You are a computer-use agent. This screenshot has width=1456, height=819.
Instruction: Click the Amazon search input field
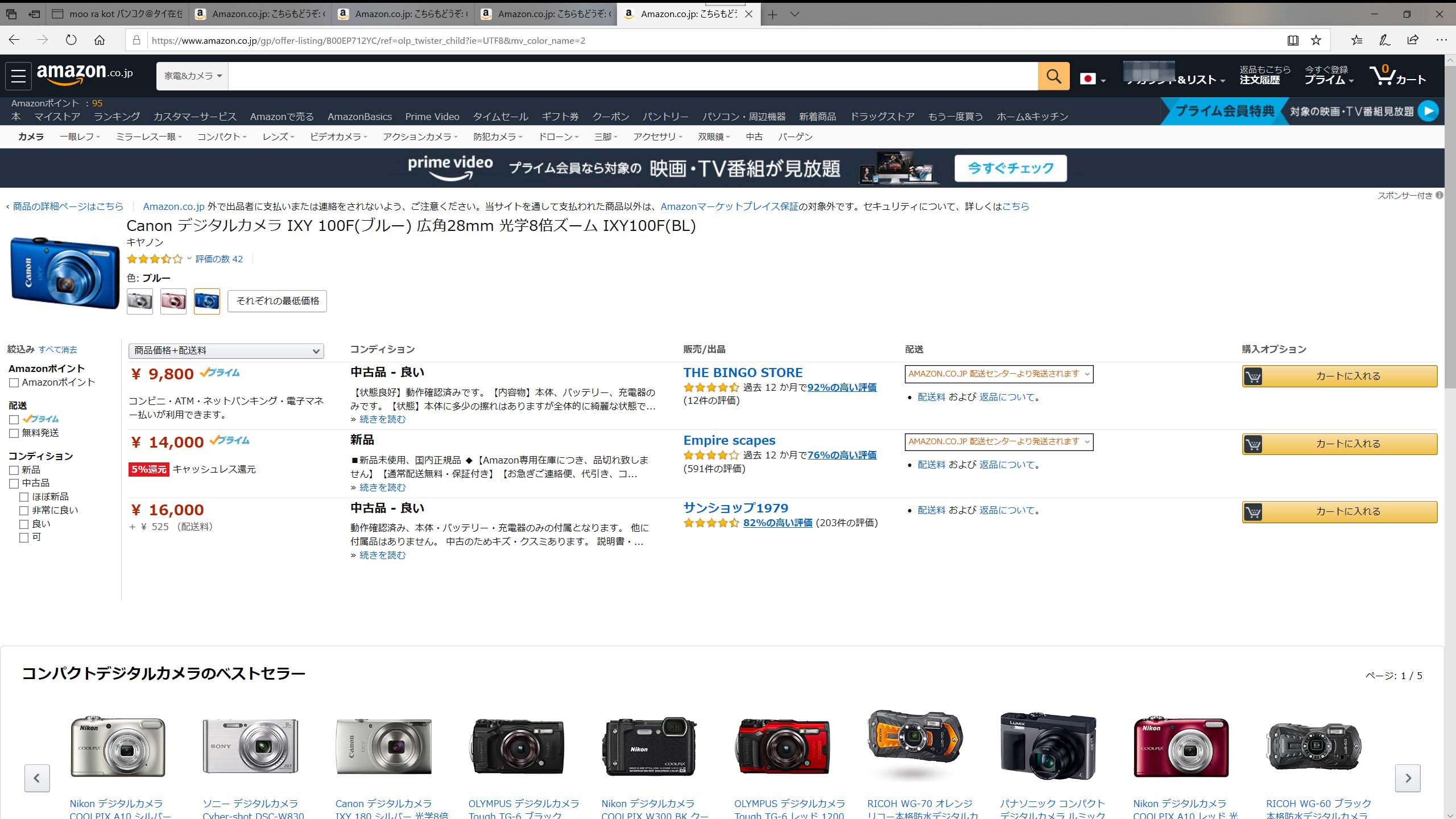pos(633,76)
